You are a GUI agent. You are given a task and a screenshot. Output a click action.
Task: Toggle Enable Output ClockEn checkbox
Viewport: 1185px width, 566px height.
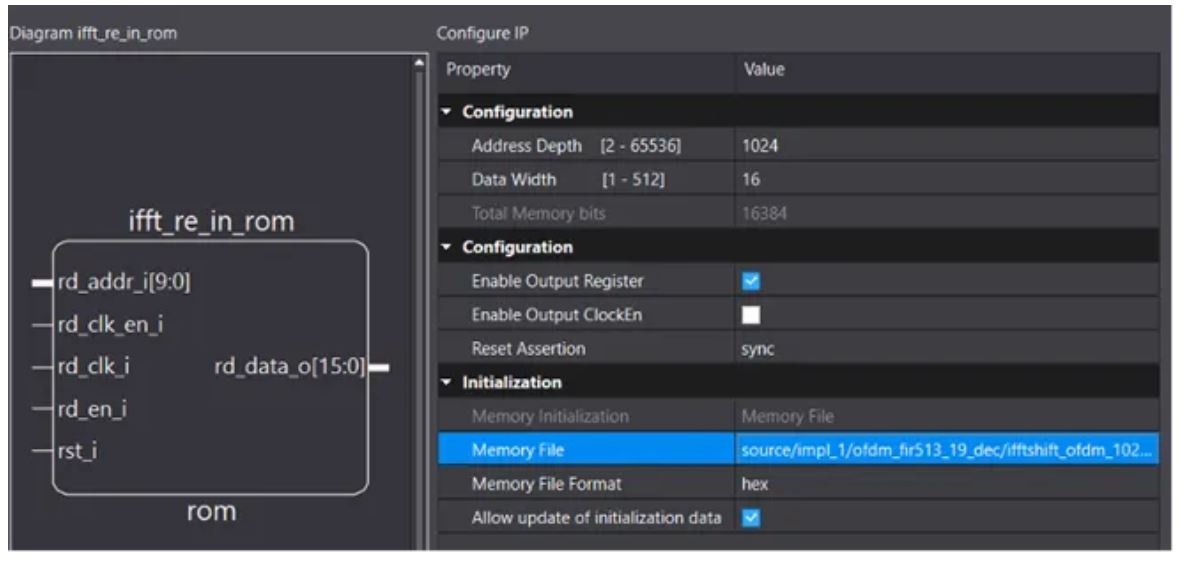(x=750, y=315)
